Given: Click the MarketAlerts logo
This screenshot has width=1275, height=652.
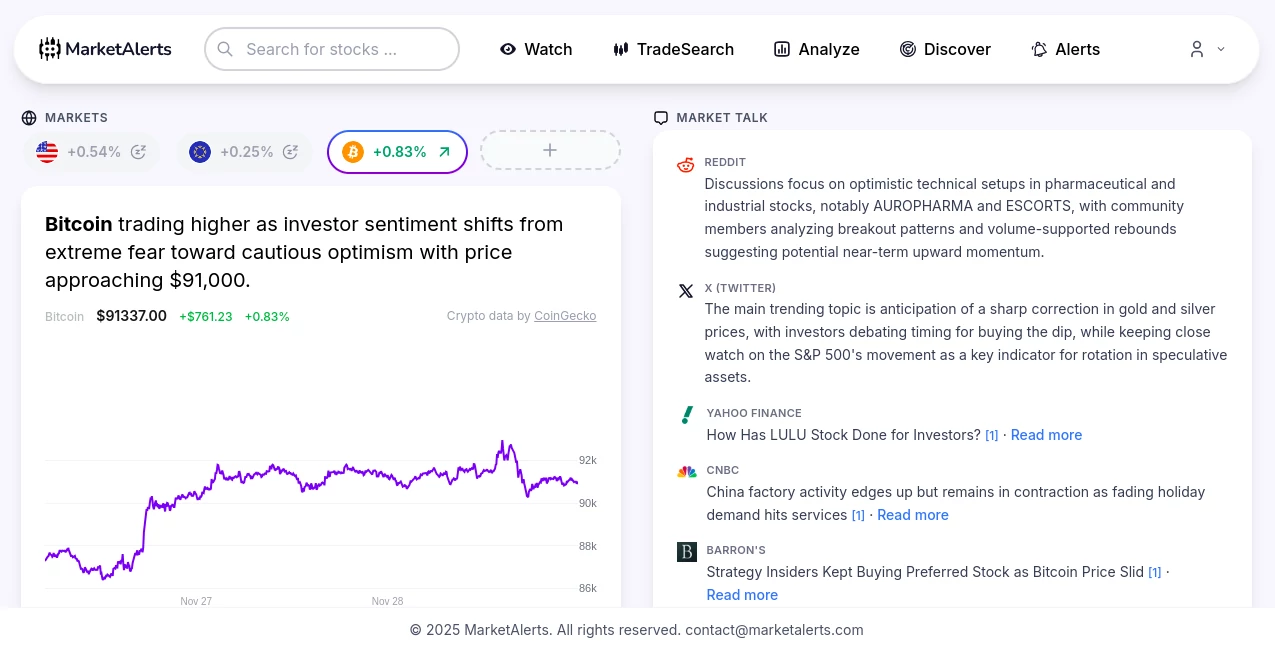Looking at the screenshot, I should pos(104,48).
